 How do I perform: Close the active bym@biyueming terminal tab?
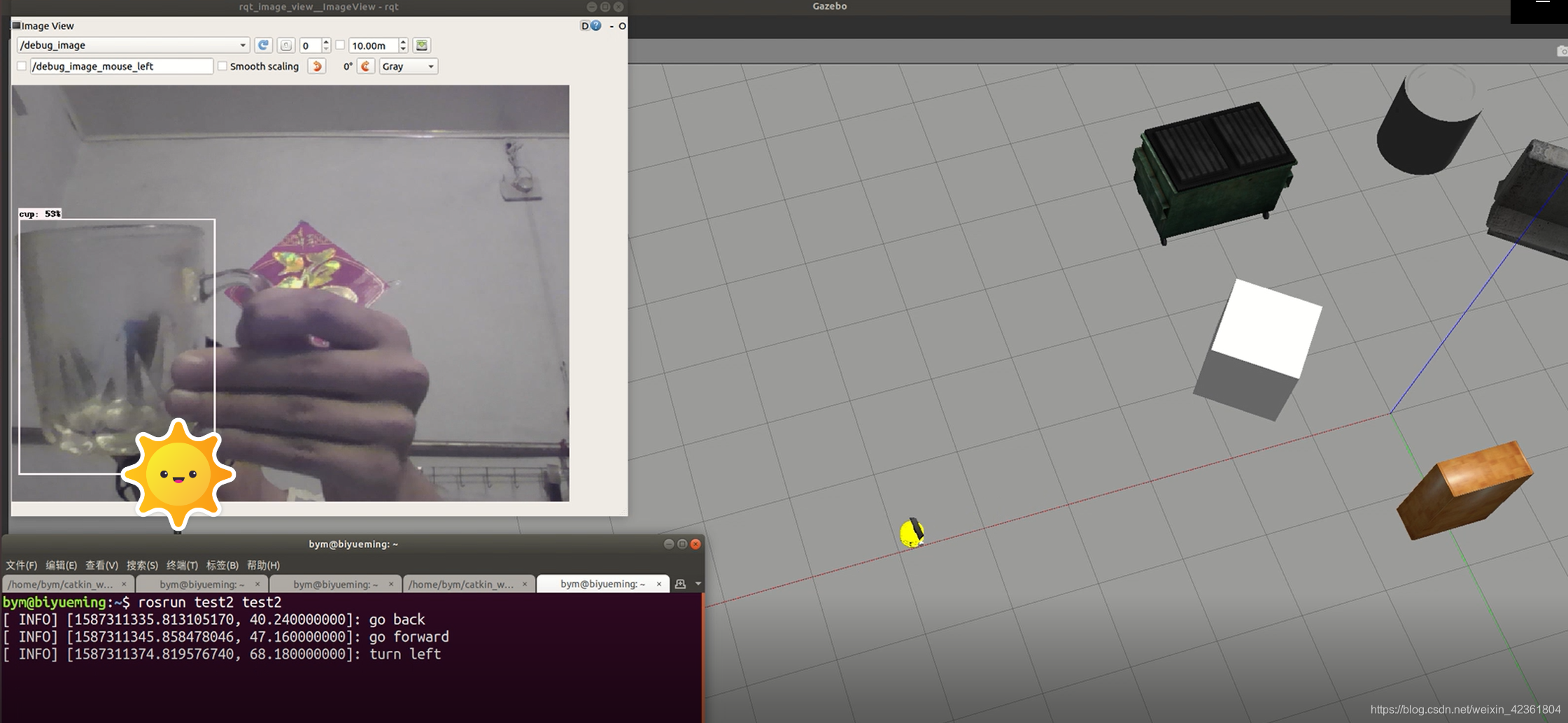pos(658,584)
